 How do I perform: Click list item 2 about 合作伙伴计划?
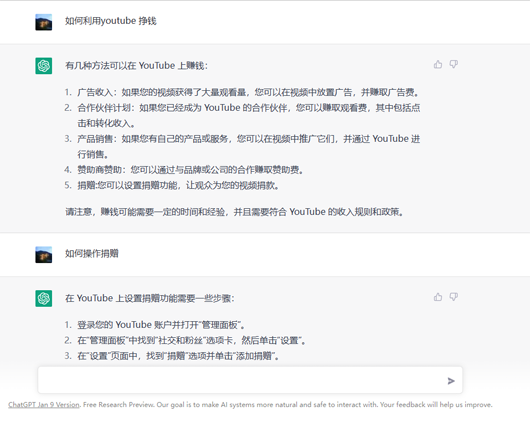(x=242, y=115)
